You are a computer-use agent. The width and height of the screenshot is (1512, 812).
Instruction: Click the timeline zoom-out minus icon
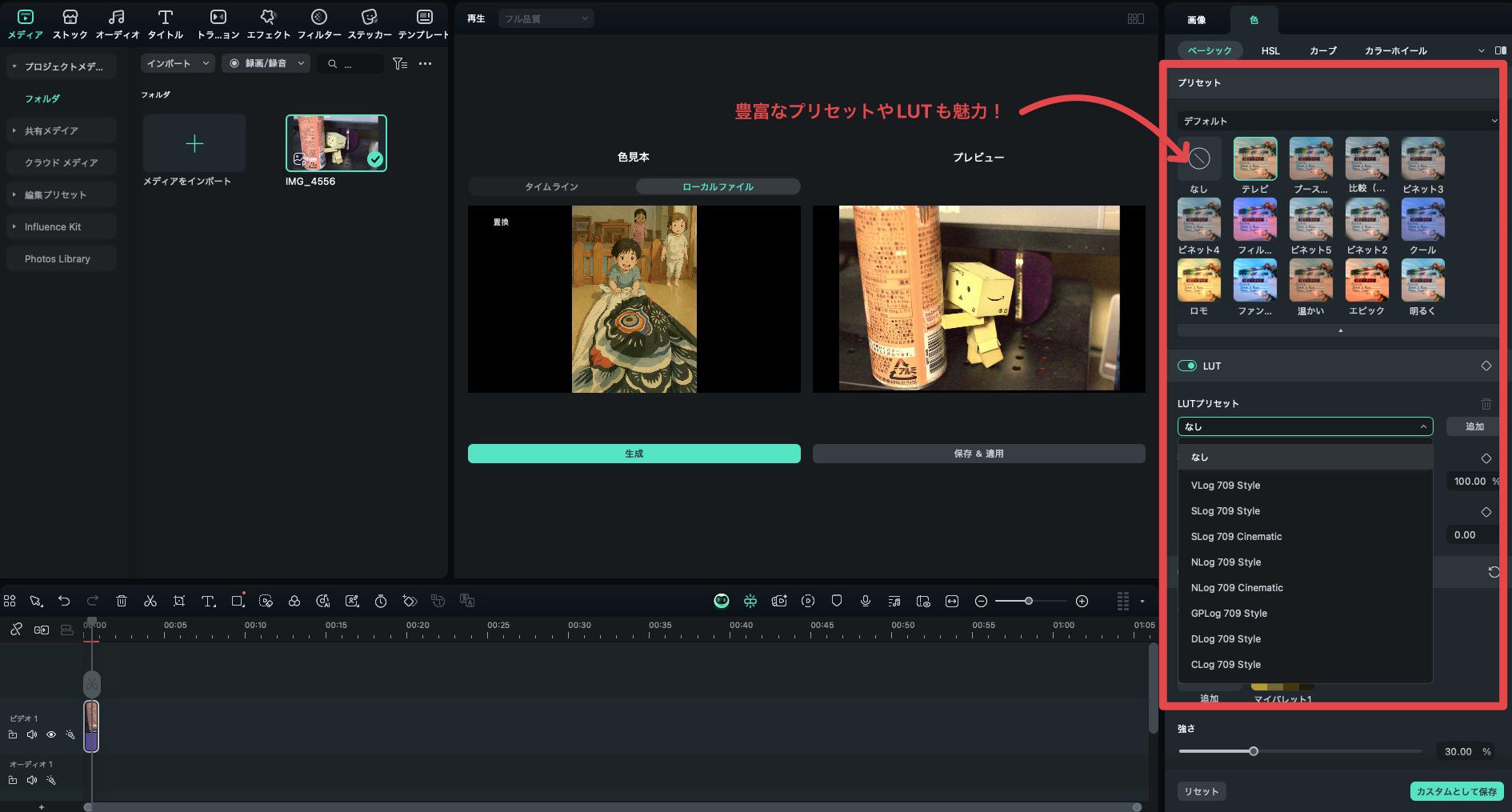[981, 601]
